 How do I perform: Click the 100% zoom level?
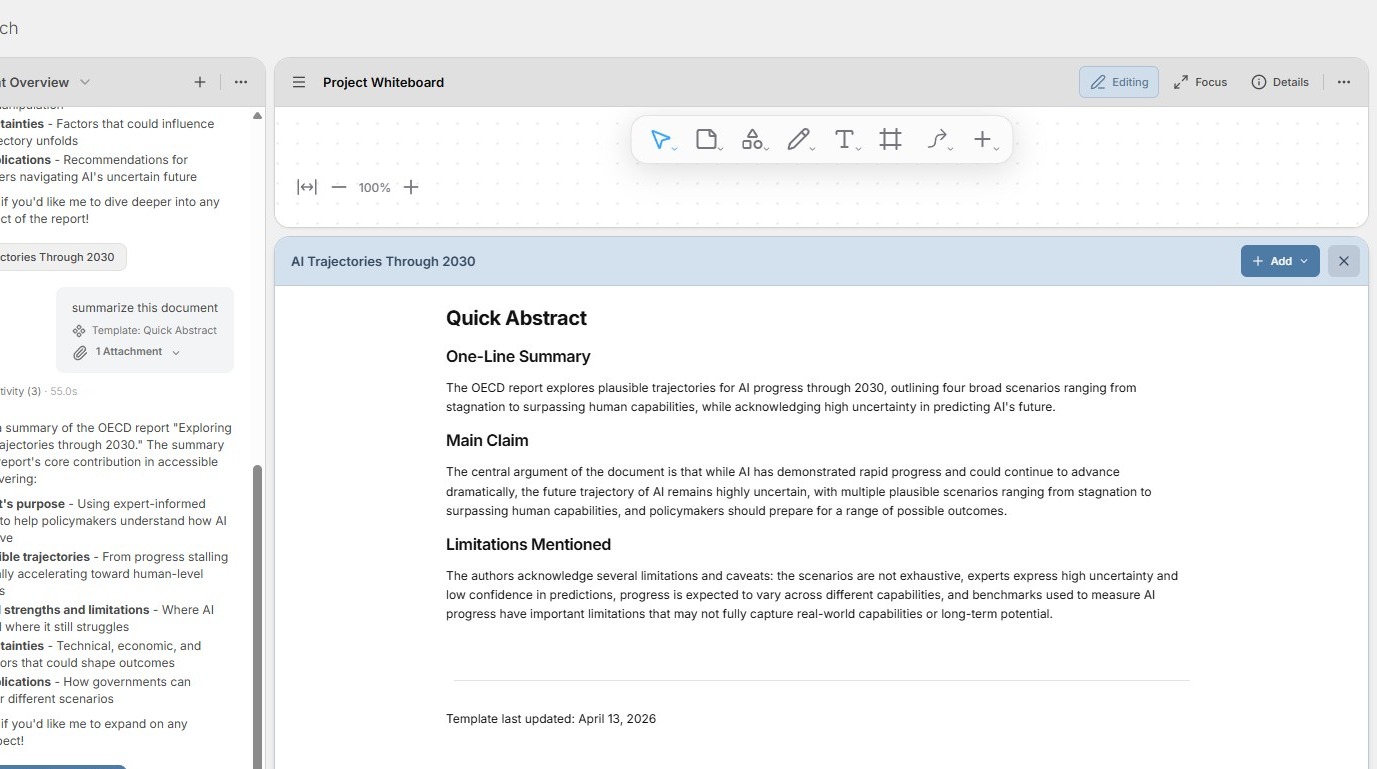coord(375,188)
